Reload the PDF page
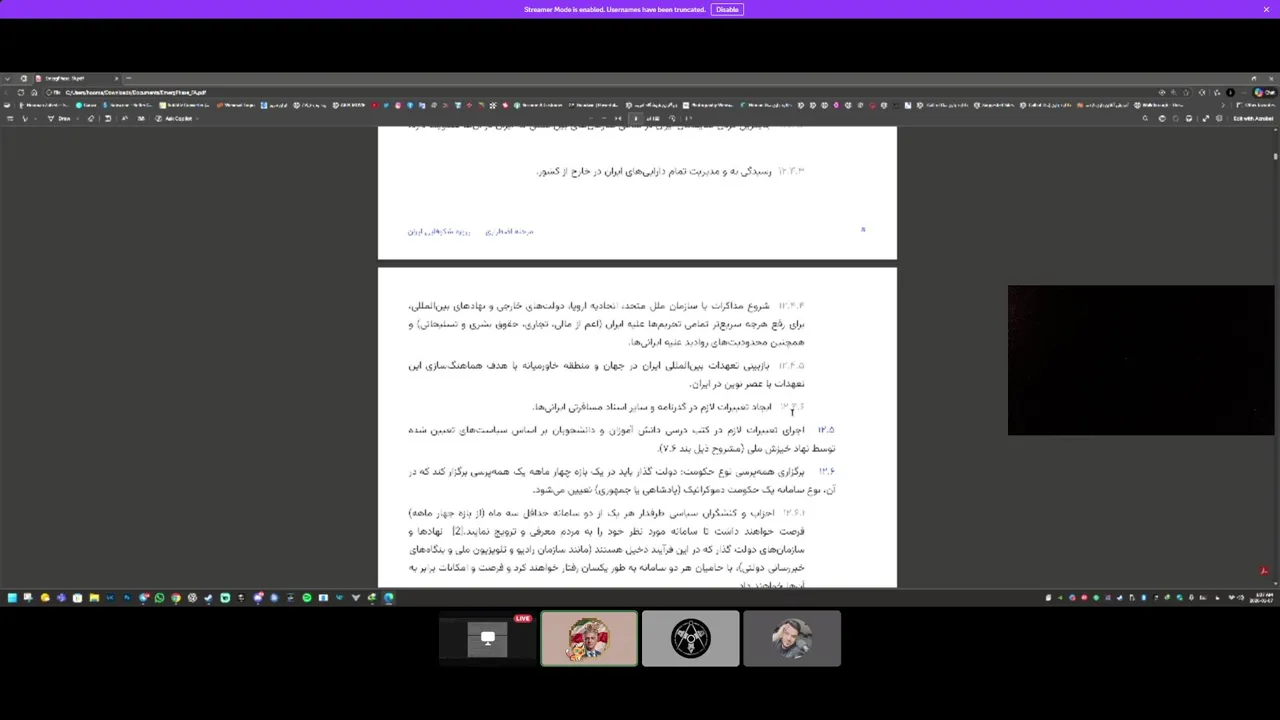Screen dimensions: 1280x720 (20, 92)
